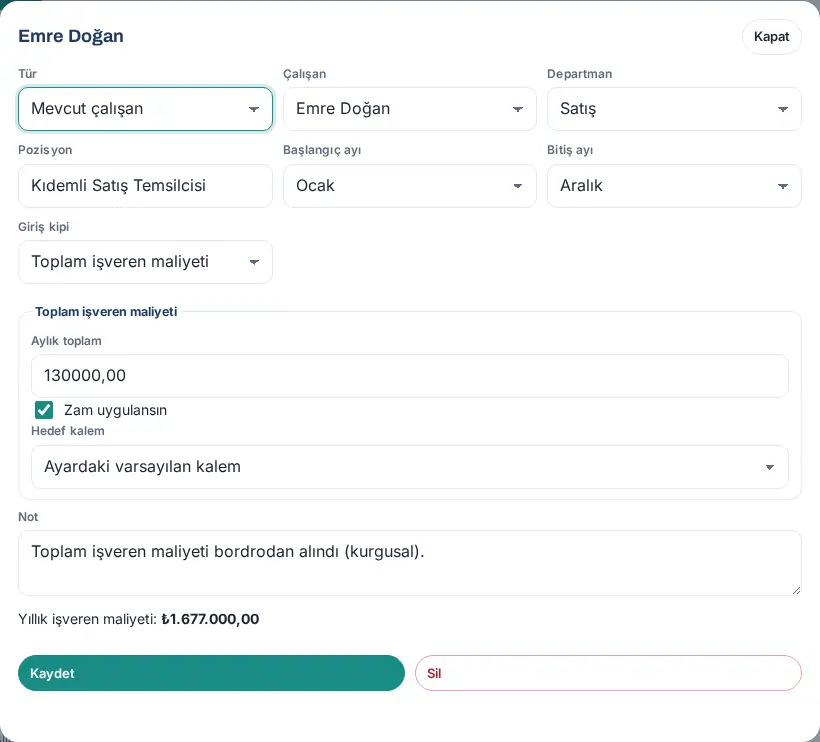The height and width of the screenshot is (742, 820).
Task: Open the Bitiş ayı dropdown showing Aralık
Action: (x=674, y=186)
